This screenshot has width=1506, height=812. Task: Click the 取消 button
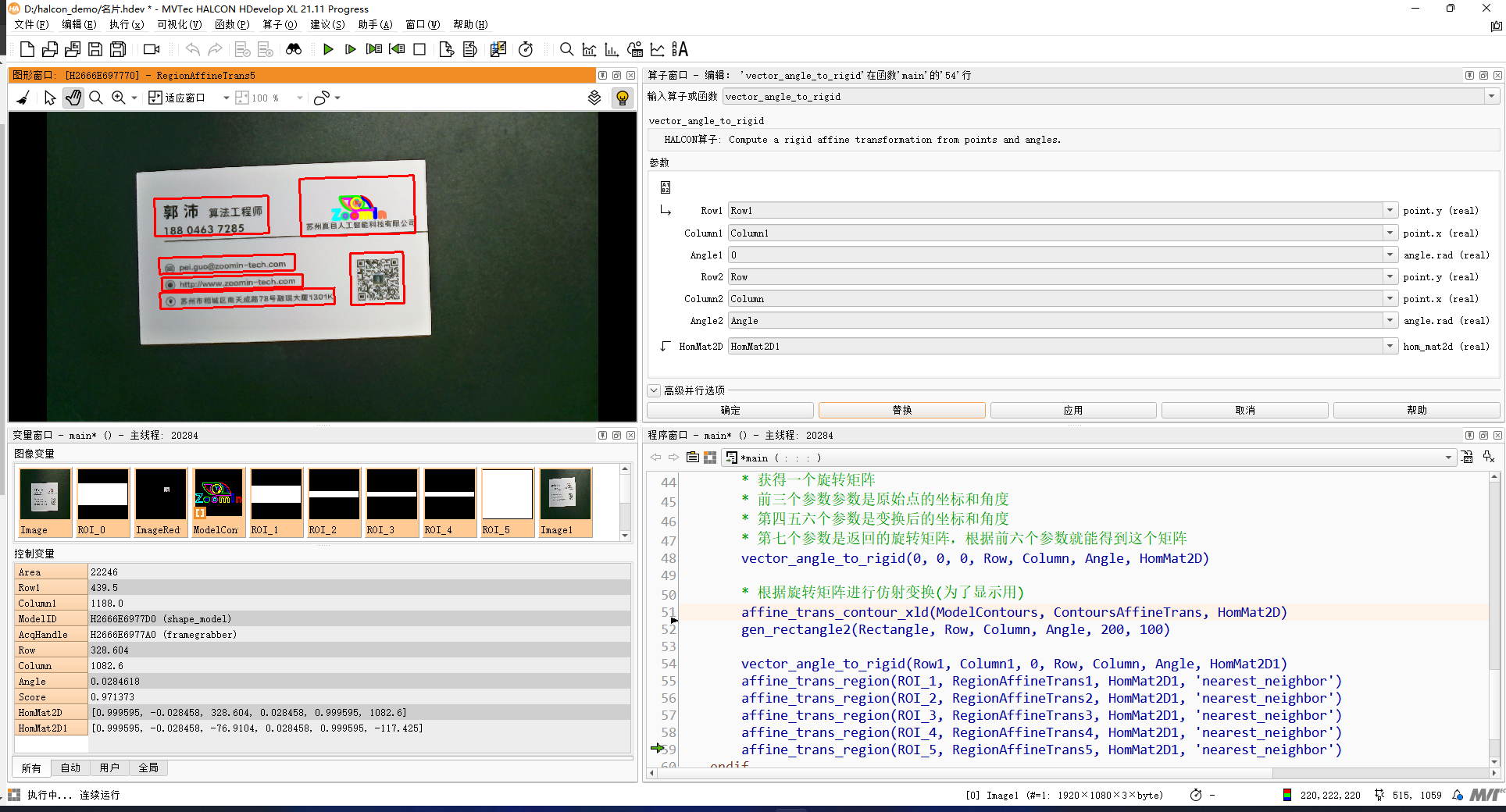click(x=1245, y=410)
